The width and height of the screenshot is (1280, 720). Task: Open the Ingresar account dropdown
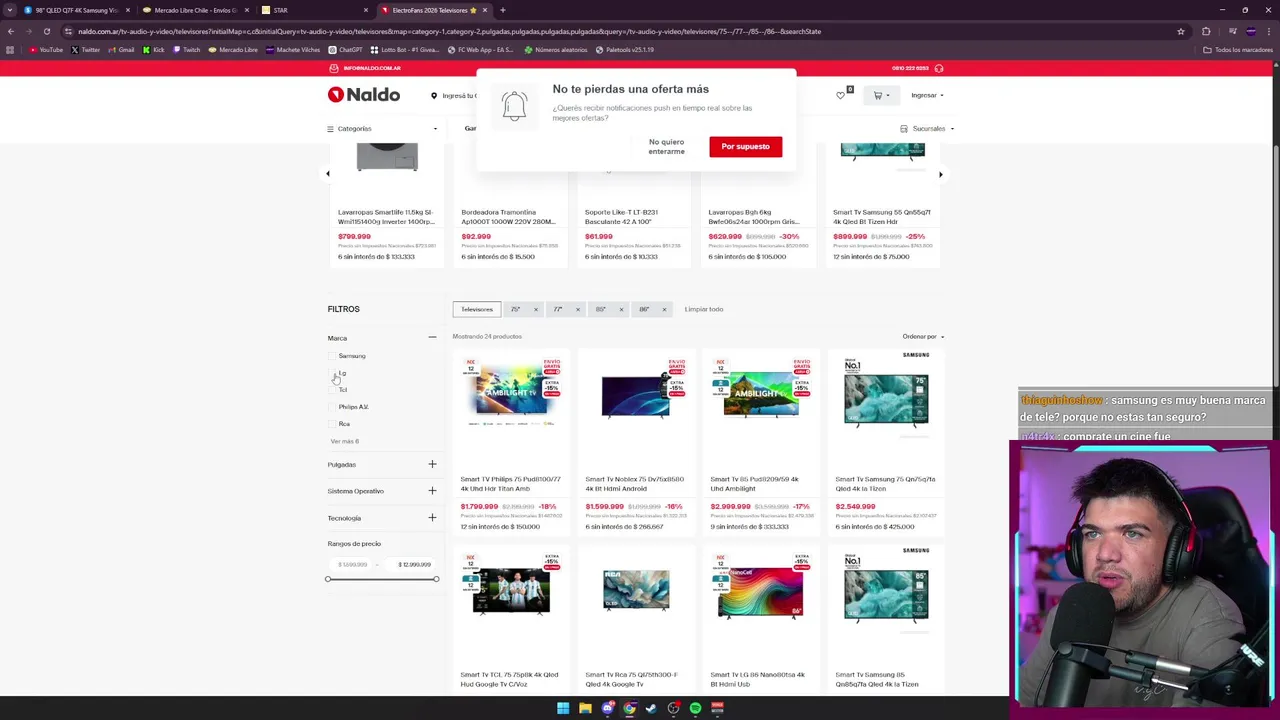[x=927, y=96]
